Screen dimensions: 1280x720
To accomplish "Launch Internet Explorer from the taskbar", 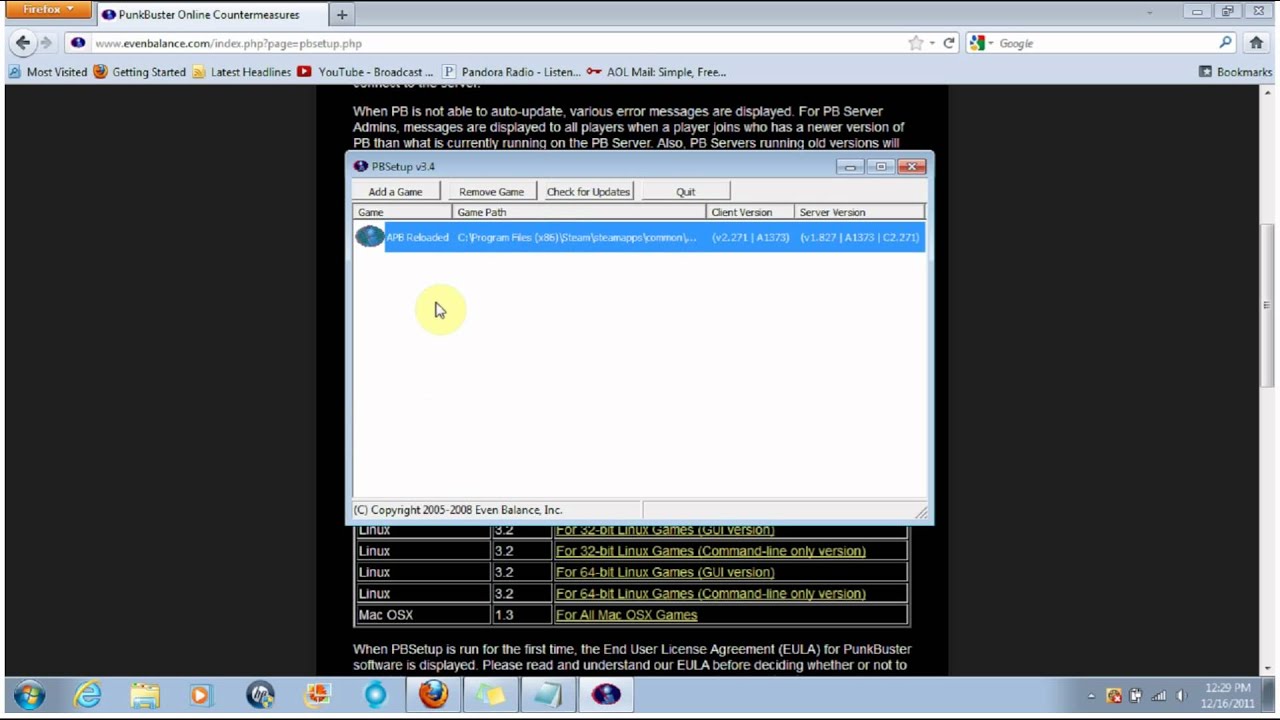I will click(x=88, y=694).
